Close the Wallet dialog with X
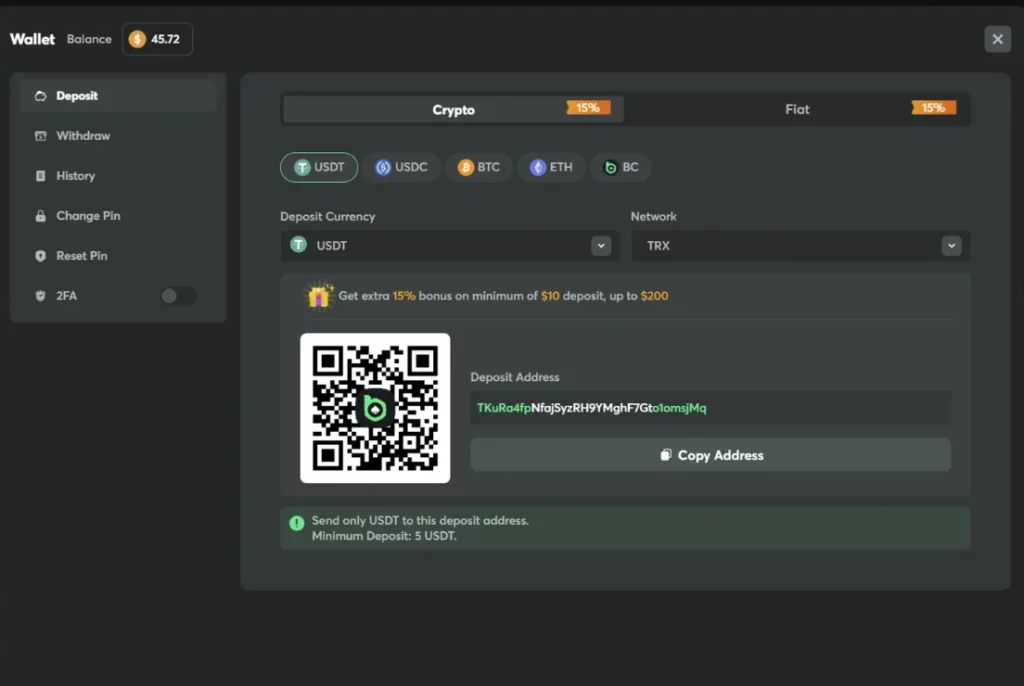This screenshot has width=1024, height=686. coord(997,39)
